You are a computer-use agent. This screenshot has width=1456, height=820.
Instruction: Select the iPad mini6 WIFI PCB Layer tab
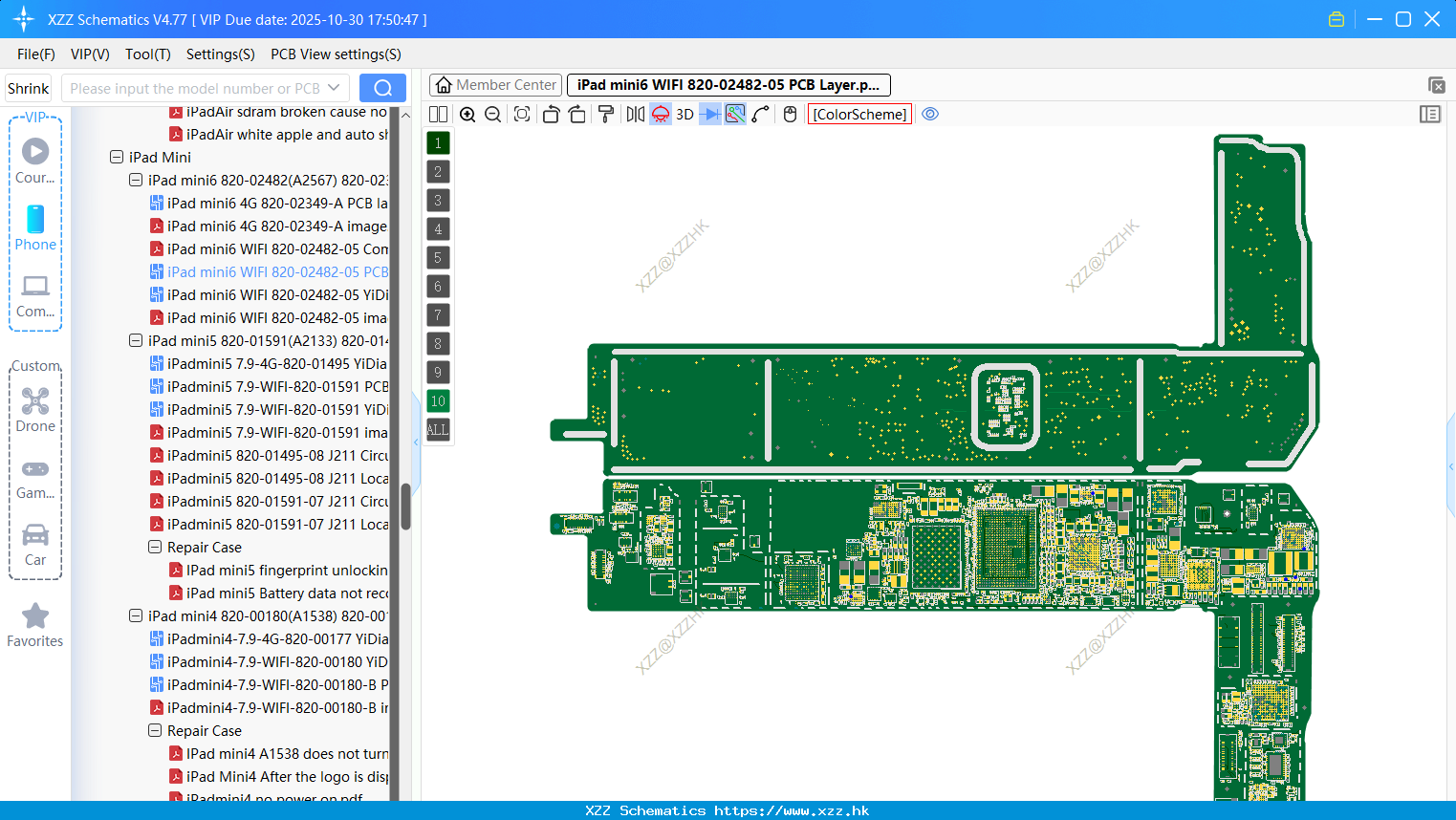pyautogui.click(x=728, y=85)
